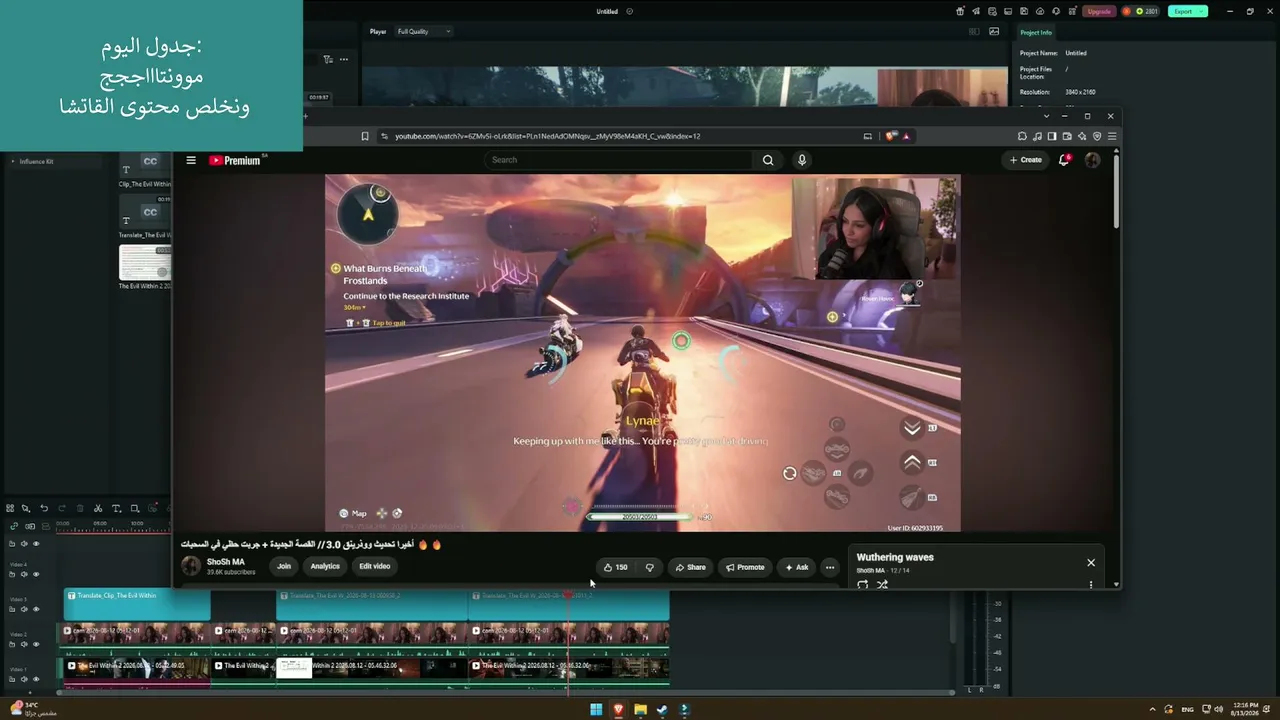The height and width of the screenshot is (720, 1280).
Task: Mute the Video 4 track audio
Action: tap(24, 574)
